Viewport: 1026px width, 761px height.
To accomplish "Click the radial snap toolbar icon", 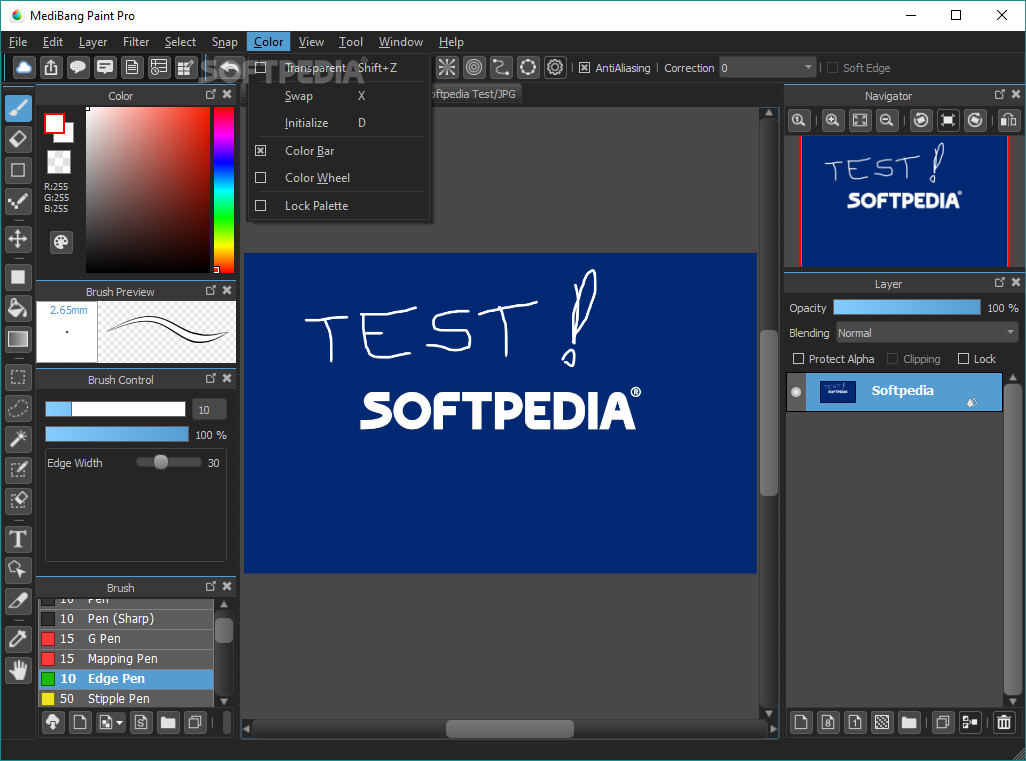I will pyautogui.click(x=447, y=67).
